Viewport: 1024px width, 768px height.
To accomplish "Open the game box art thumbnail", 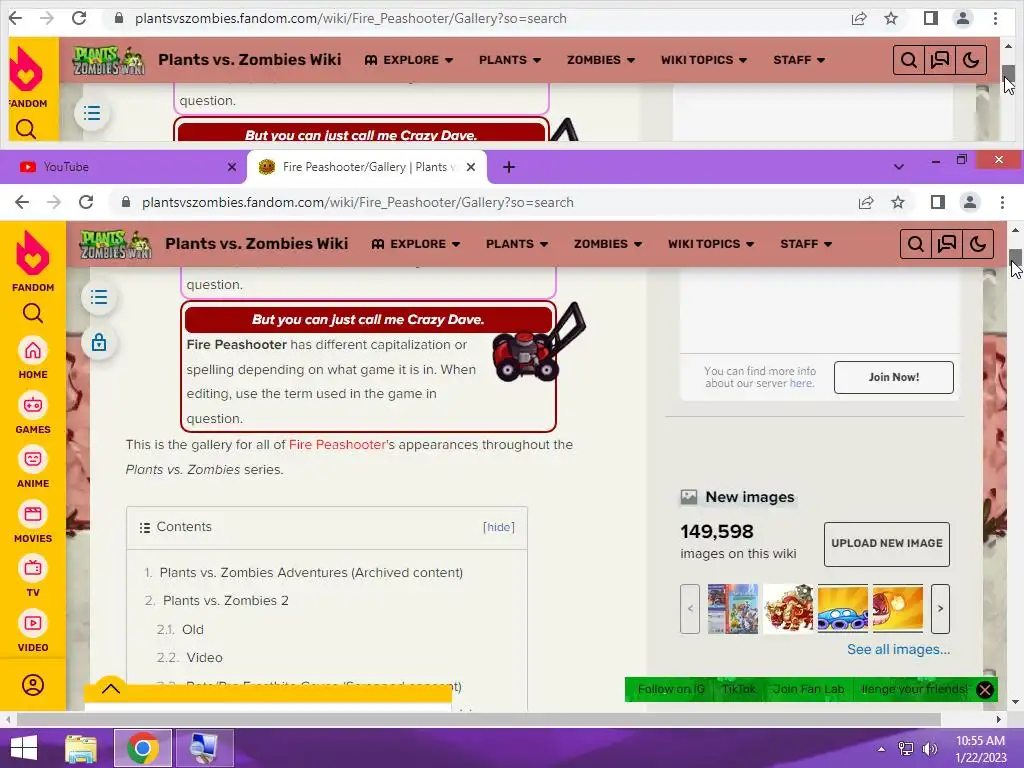I will (x=733, y=609).
